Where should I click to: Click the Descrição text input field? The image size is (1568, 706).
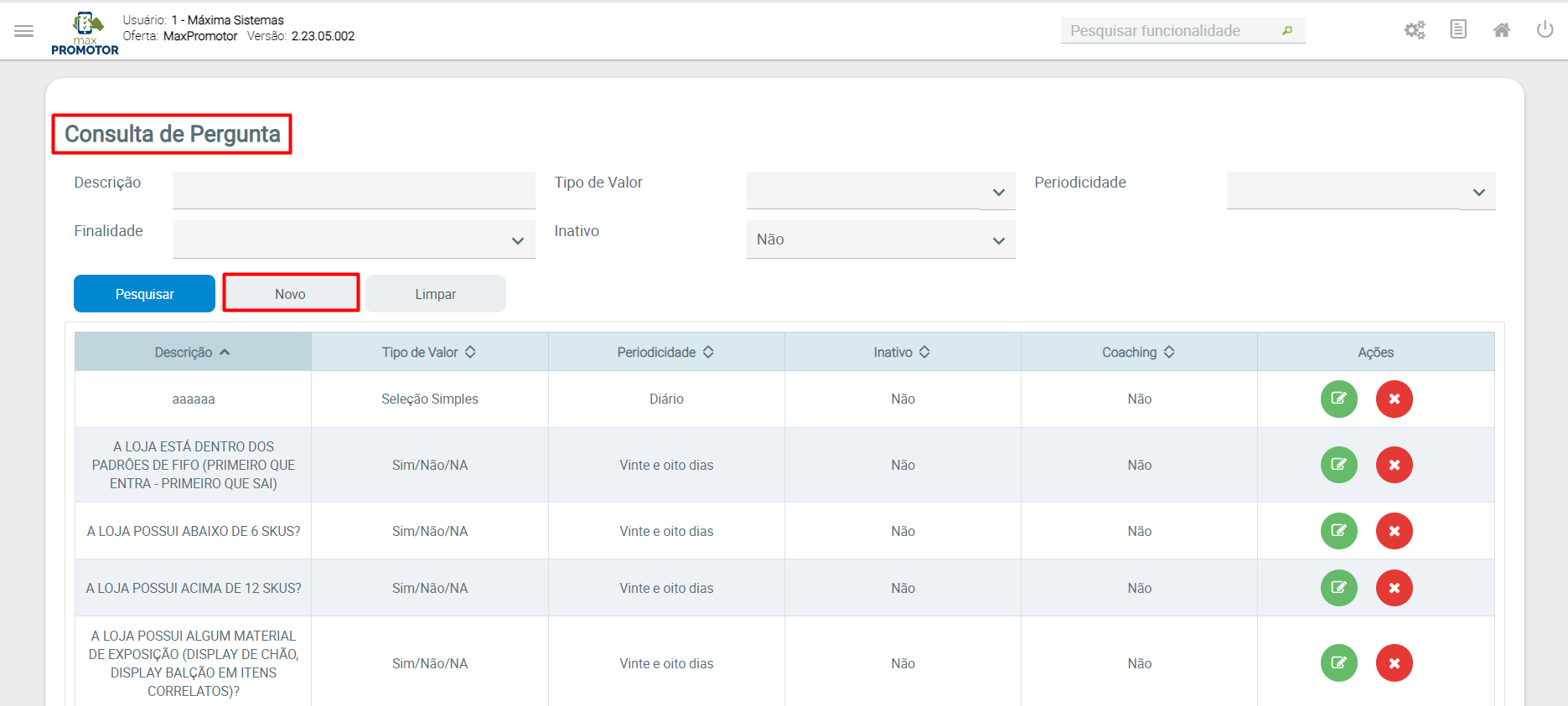tap(353, 190)
